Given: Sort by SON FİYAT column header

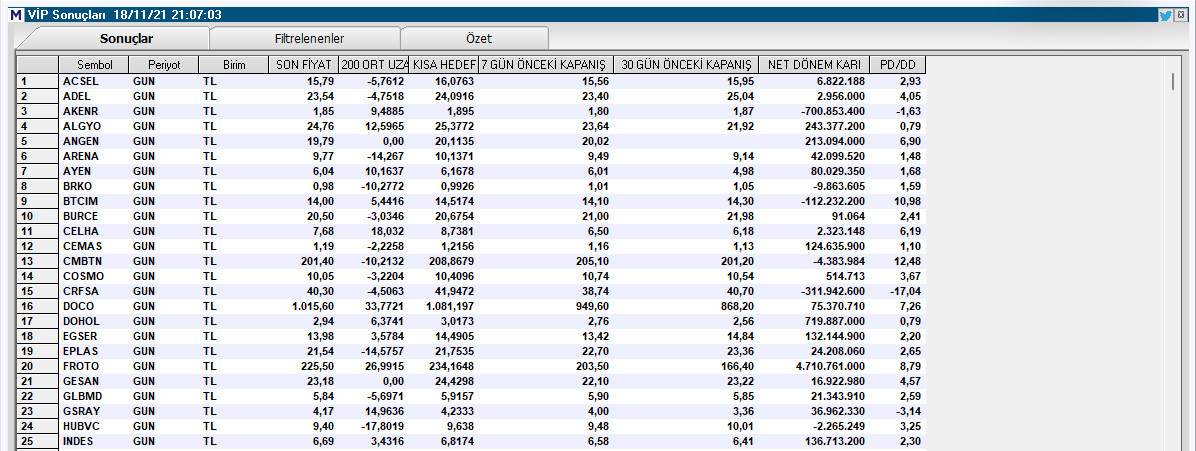Looking at the screenshot, I should pyautogui.click(x=304, y=65).
